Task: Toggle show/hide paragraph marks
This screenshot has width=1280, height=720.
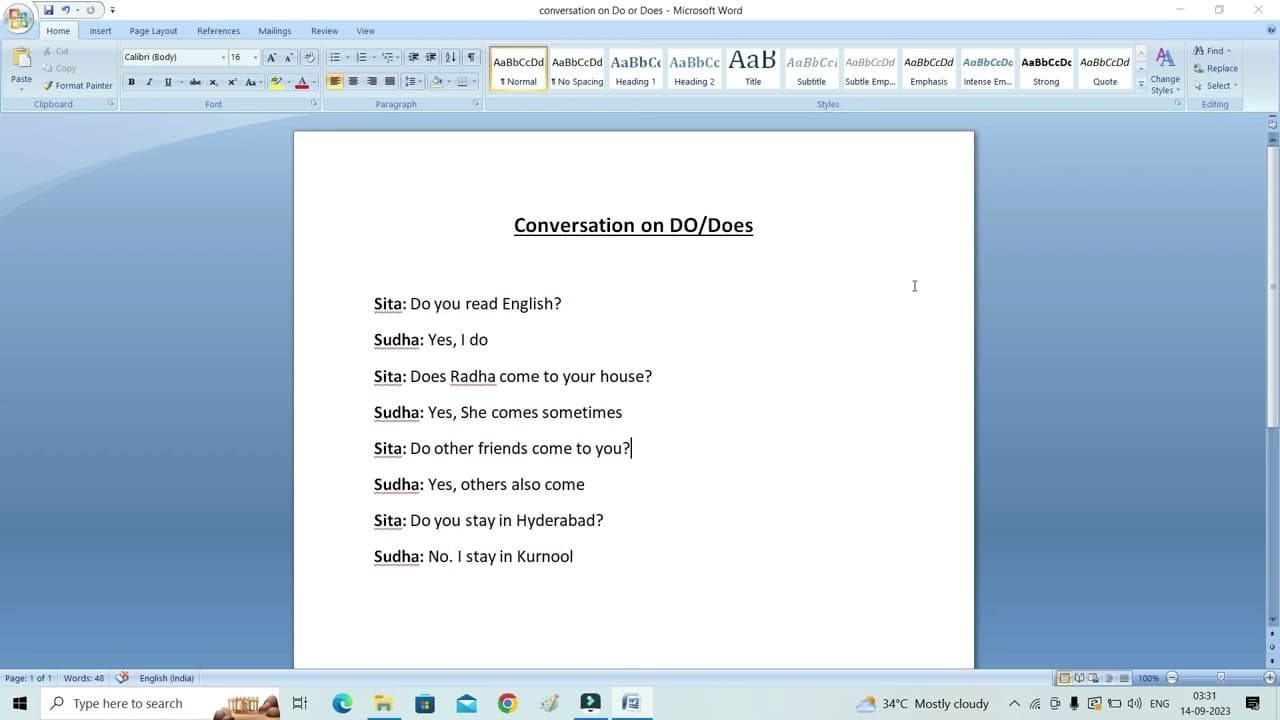Action: point(471,58)
